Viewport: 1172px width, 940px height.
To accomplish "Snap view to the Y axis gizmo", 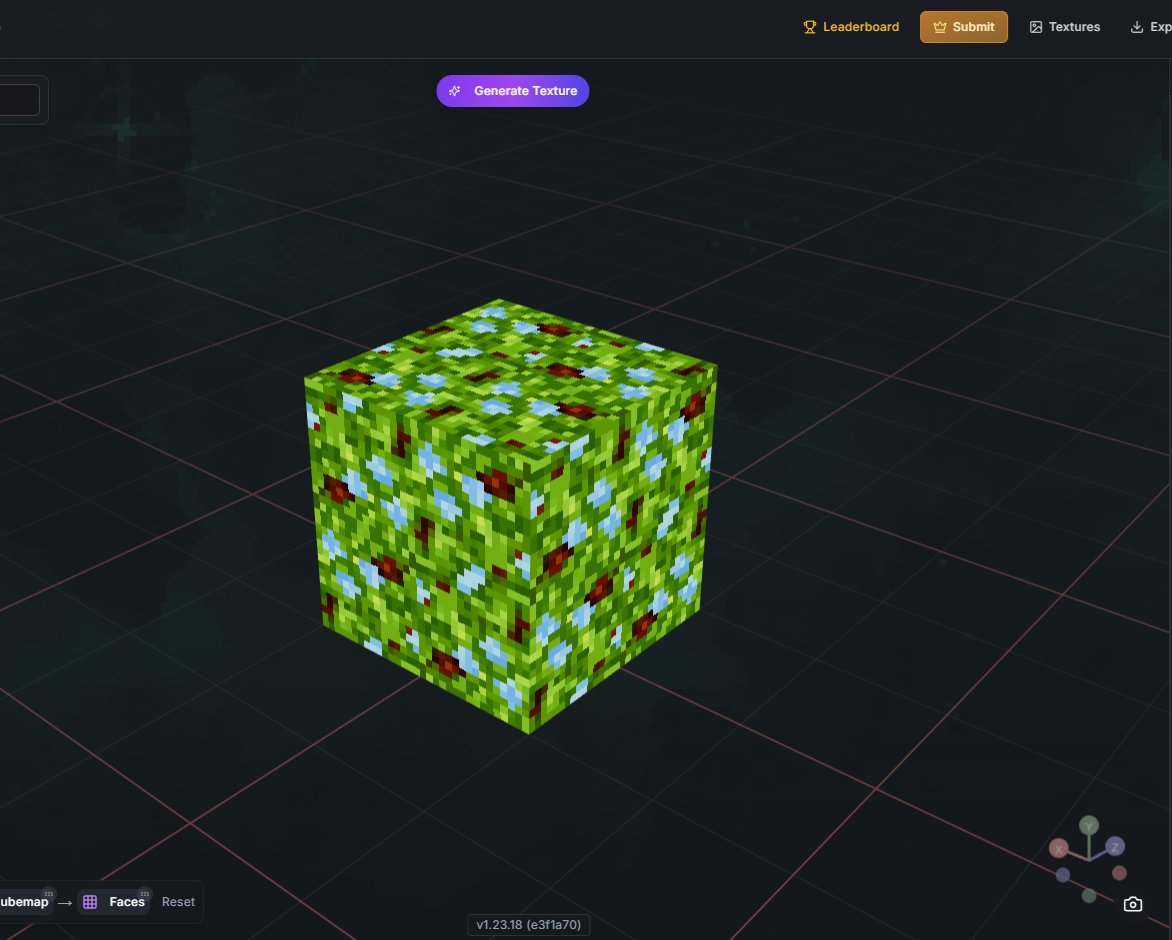I will click(1089, 825).
